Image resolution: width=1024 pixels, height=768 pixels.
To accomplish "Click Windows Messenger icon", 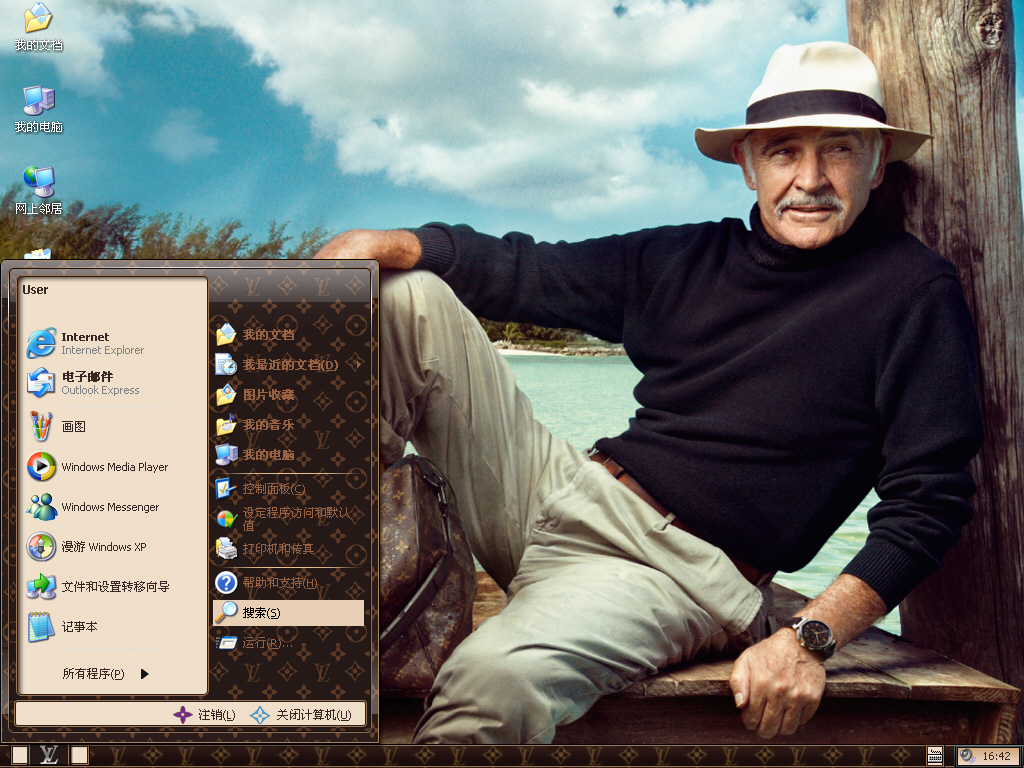I will [x=41, y=507].
